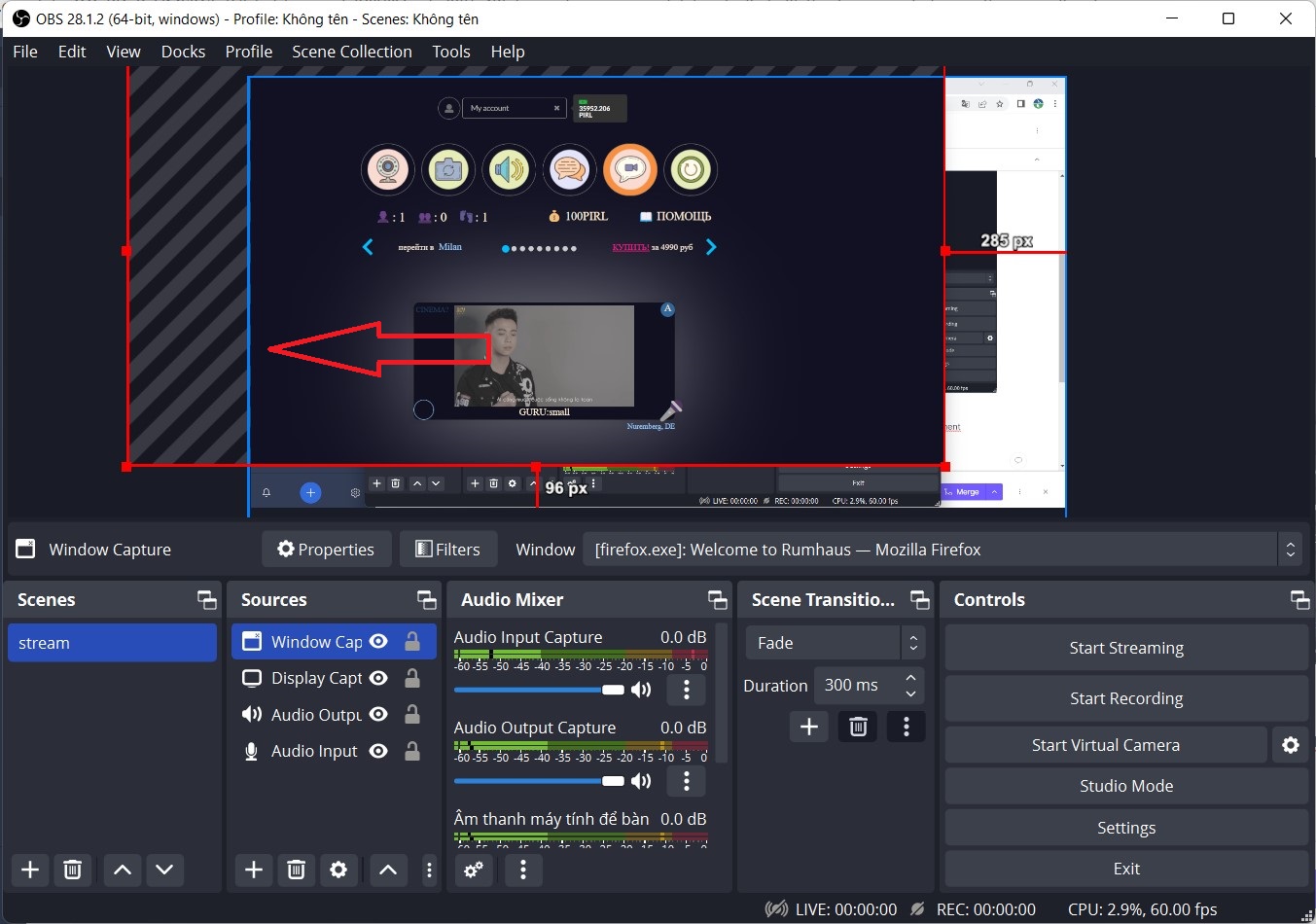Open the Scene Collection menu
This screenshot has height=924, width=1316.
(x=351, y=52)
